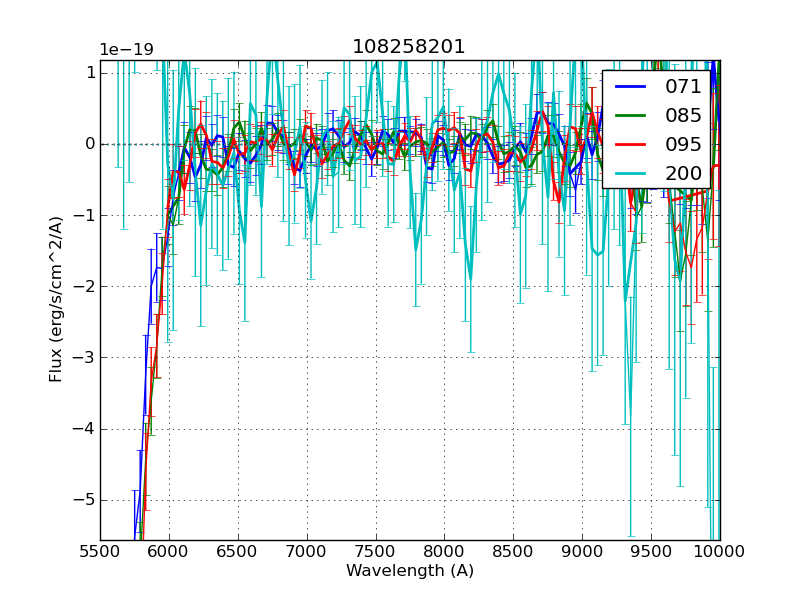Viewport: 800px width, 600px height.
Task: Click the 0 y-axis tick label
Action: (x=90, y=144)
